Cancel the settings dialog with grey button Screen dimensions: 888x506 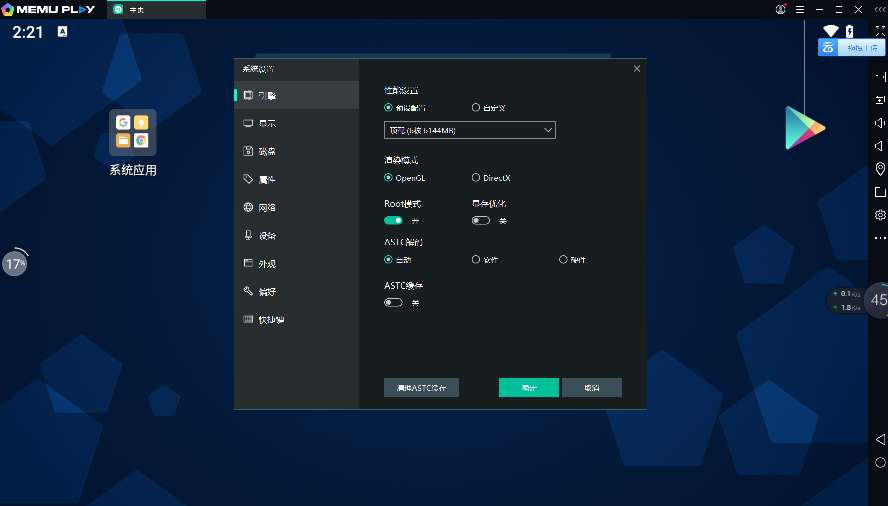[592, 388]
